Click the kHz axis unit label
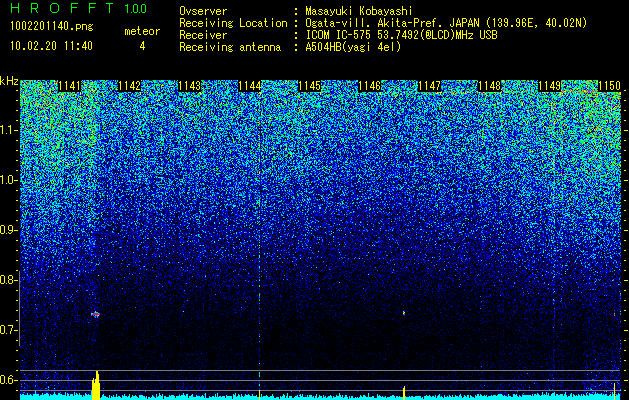The width and height of the screenshot is (629, 400). coord(9,81)
